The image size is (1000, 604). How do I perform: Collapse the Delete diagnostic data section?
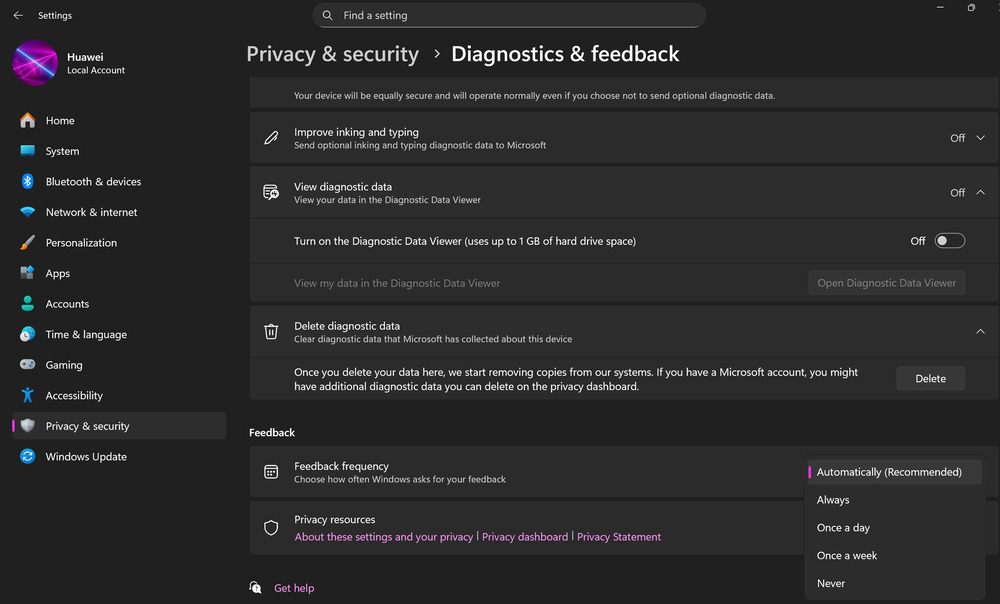pos(980,332)
